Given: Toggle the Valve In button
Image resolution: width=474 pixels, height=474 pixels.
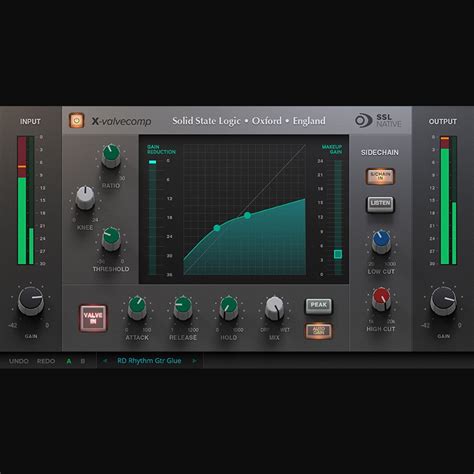Looking at the screenshot, I should pos(93,318).
